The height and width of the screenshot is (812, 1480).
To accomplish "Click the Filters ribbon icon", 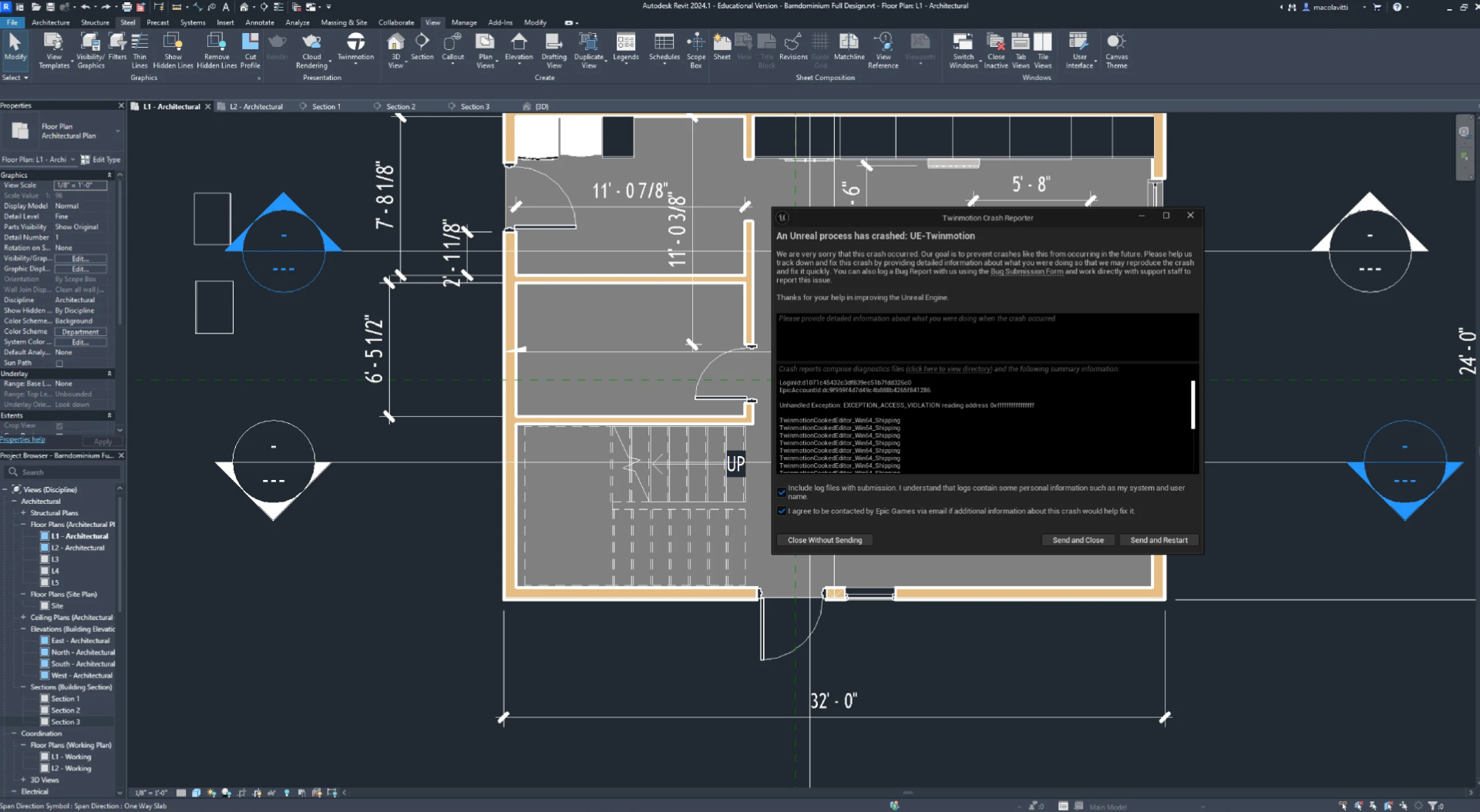I will (x=117, y=47).
